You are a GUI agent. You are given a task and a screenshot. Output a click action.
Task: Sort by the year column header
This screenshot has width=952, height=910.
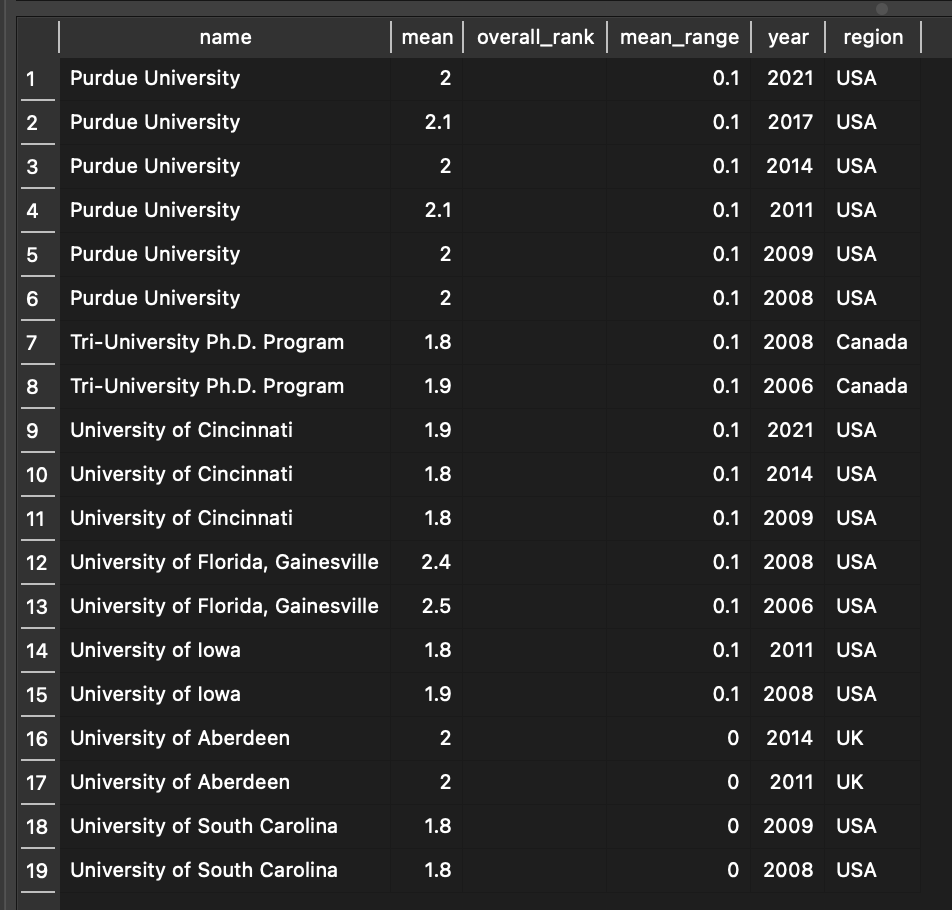pos(788,38)
